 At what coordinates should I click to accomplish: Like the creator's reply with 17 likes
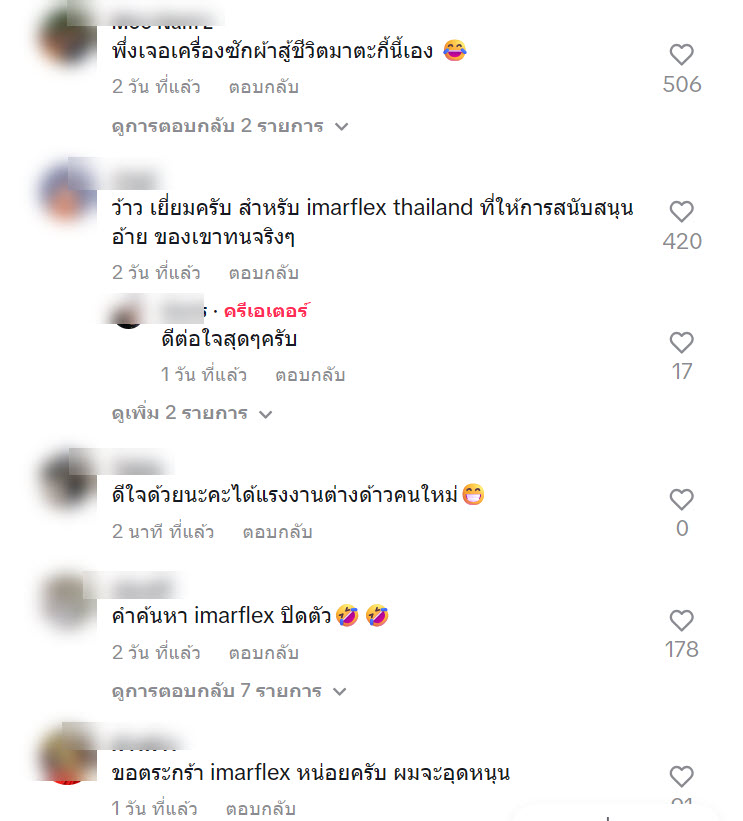click(681, 342)
